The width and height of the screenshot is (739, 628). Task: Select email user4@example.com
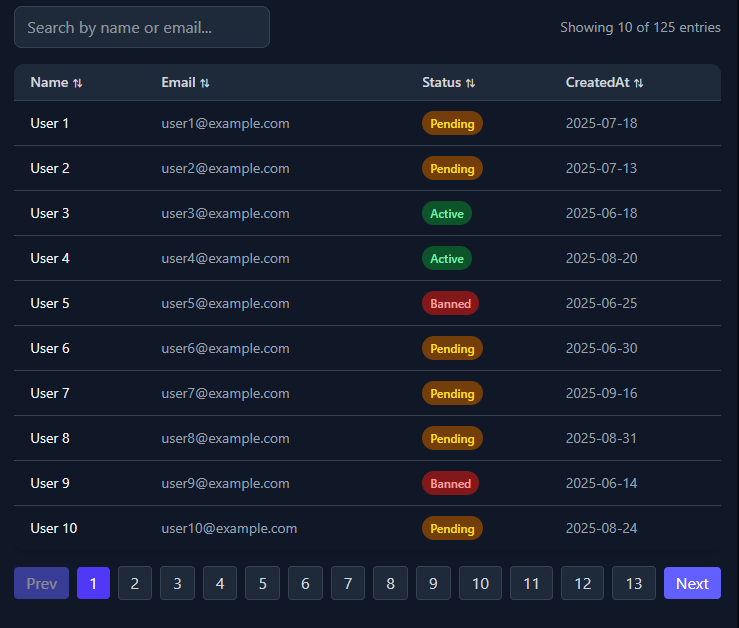(225, 258)
